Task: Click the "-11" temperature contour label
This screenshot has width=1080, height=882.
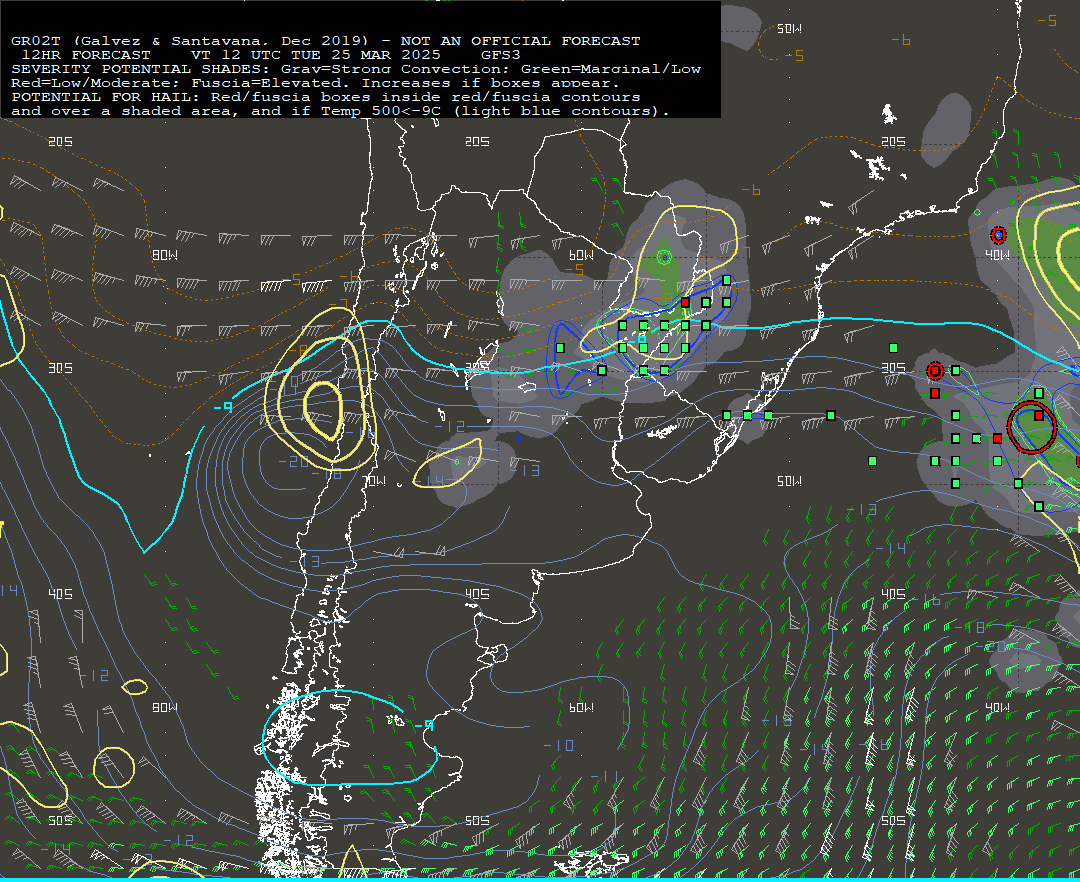Action: pyautogui.click(x=604, y=777)
